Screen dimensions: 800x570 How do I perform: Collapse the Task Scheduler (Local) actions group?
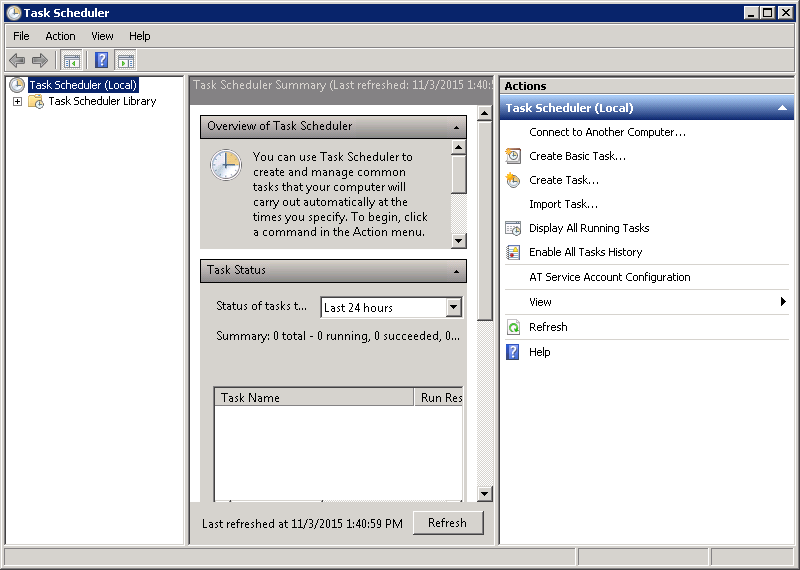pyautogui.click(x=782, y=108)
